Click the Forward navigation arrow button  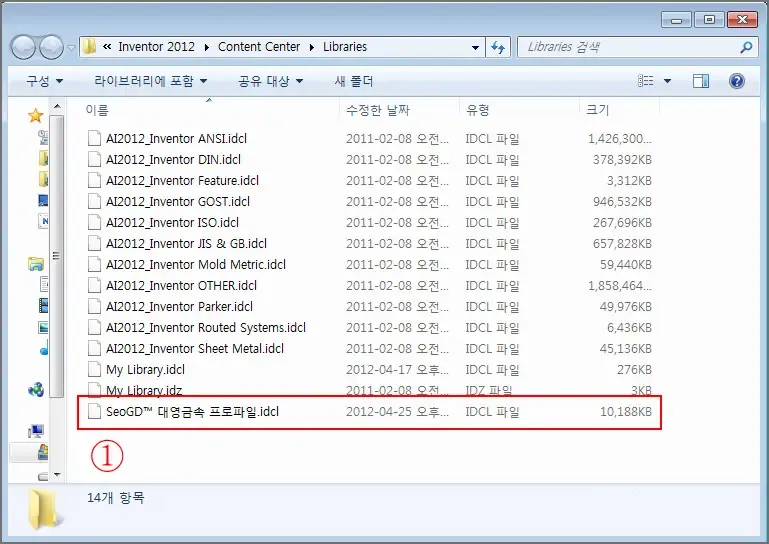[x=51, y=48]
